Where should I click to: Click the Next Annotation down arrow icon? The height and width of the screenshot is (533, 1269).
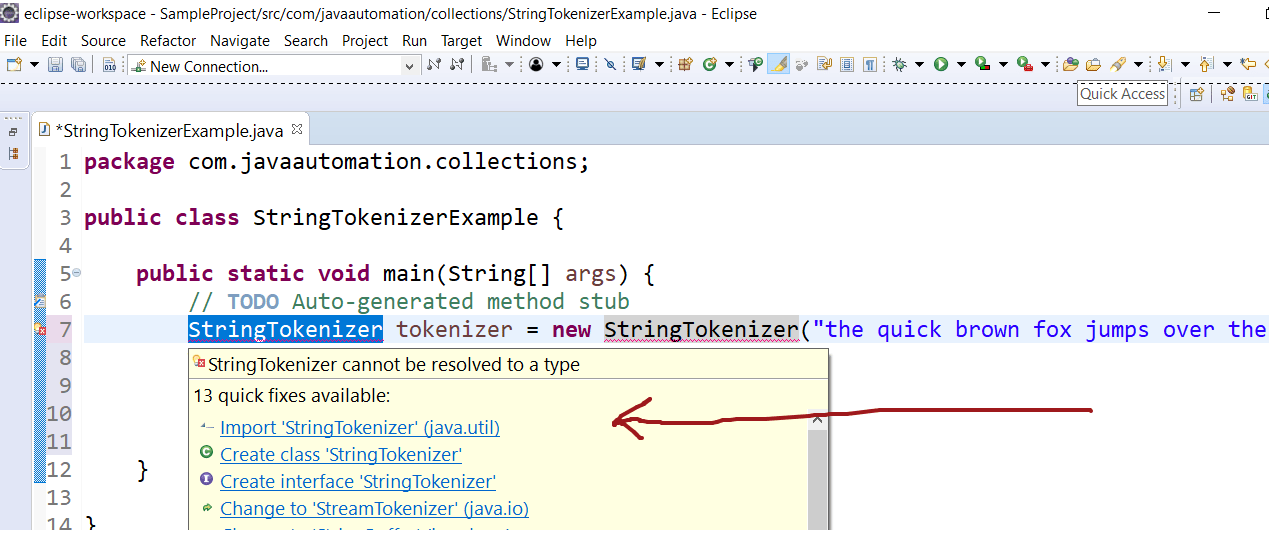[1163, 65]
